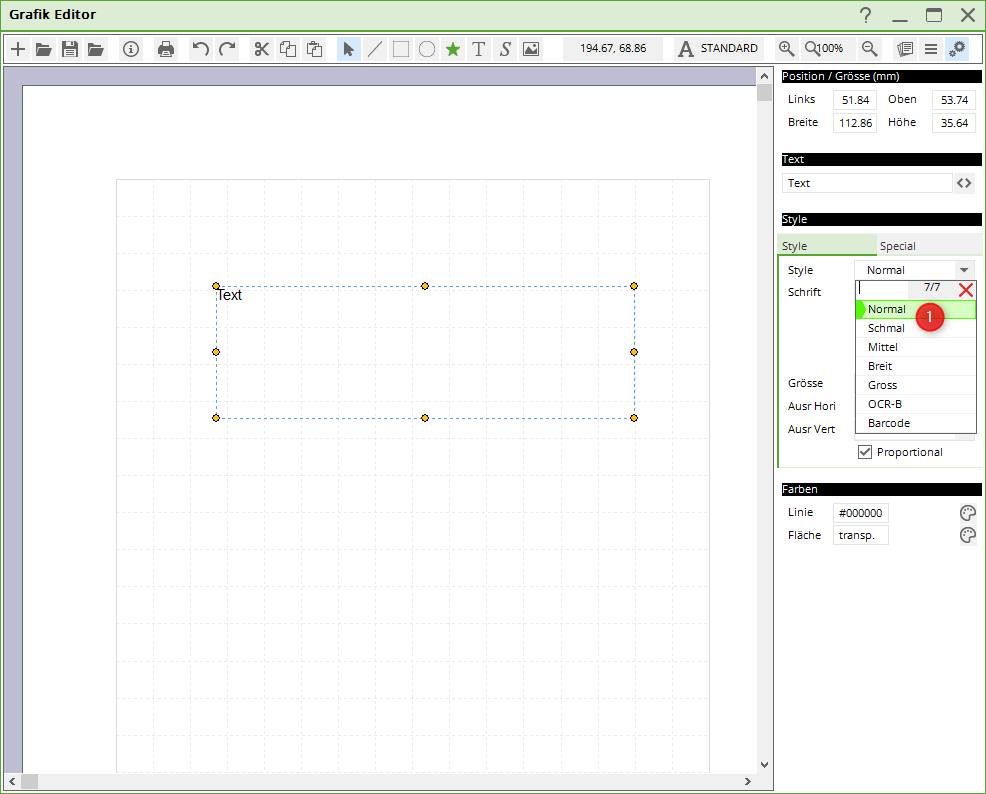Open the Style dropdown arrow
Screen dimensions: 986x794
coord(963,270)
